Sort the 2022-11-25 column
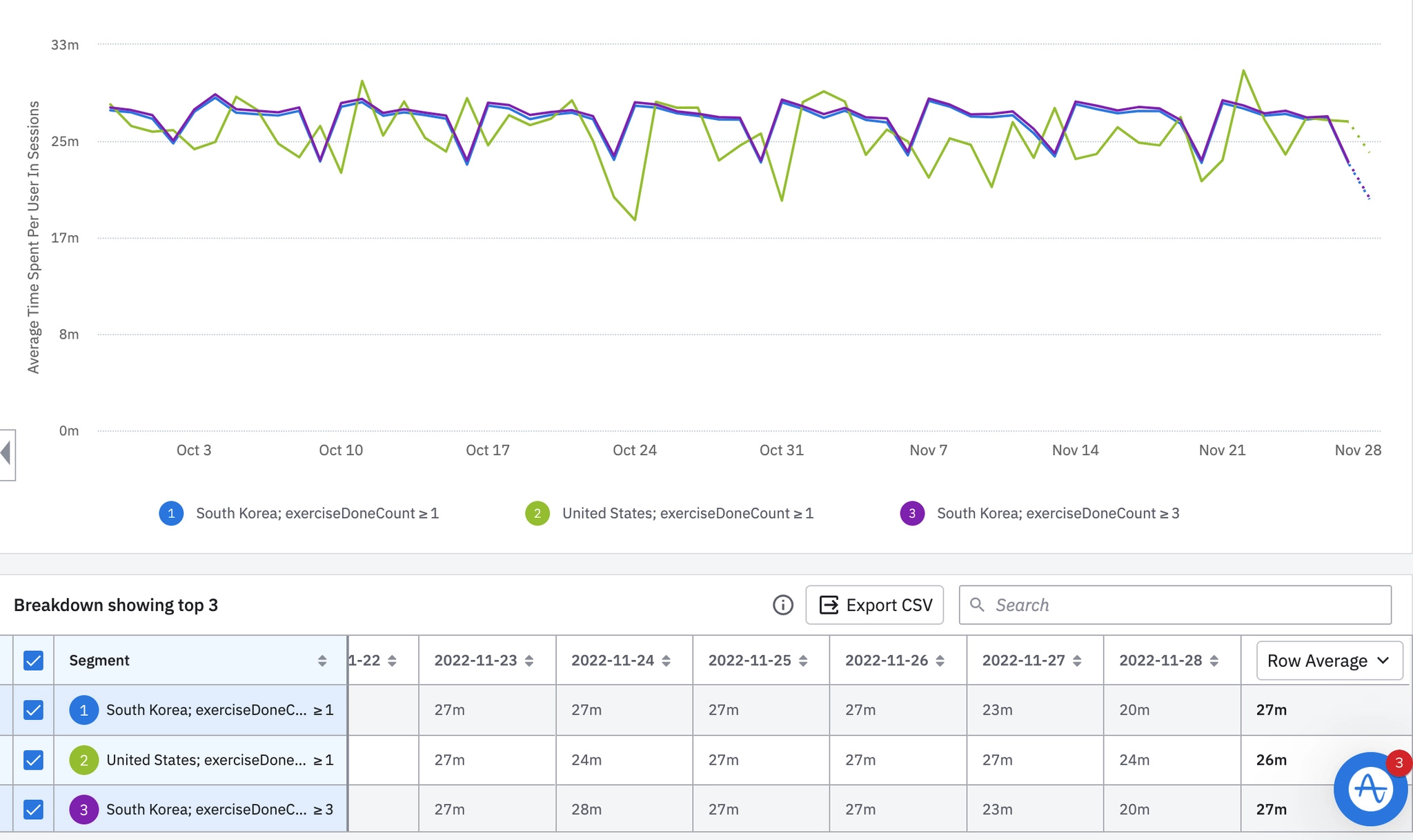The image size is (1413, 840). tap(803, 661)
